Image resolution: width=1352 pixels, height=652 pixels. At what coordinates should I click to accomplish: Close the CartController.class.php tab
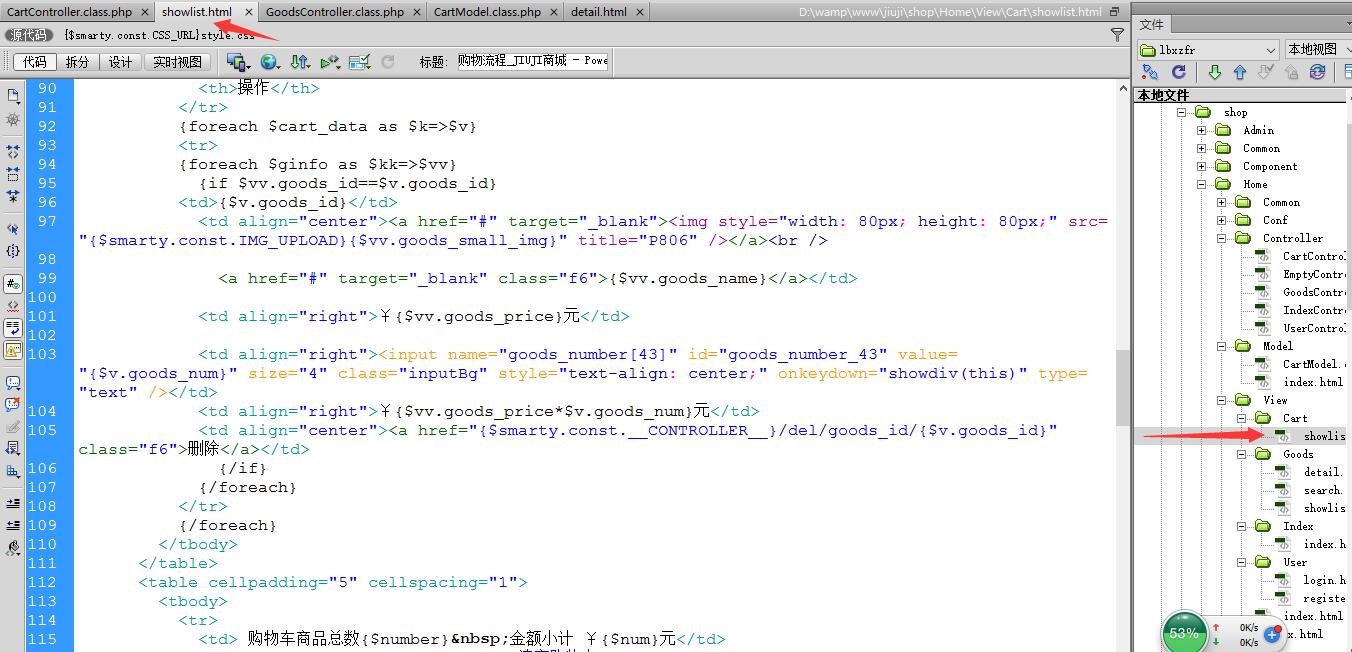[x=145, y=12]
